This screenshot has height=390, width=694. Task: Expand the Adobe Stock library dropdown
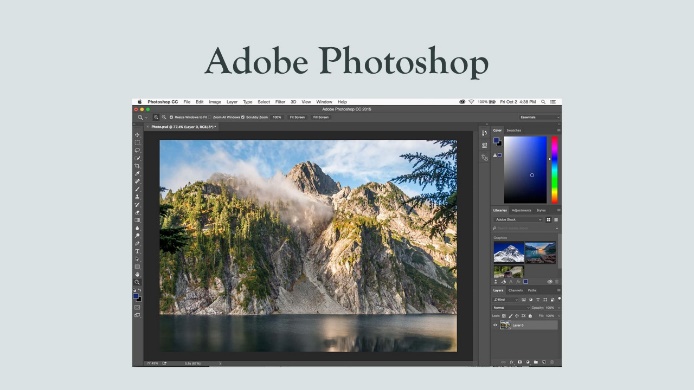coord(518,220)
